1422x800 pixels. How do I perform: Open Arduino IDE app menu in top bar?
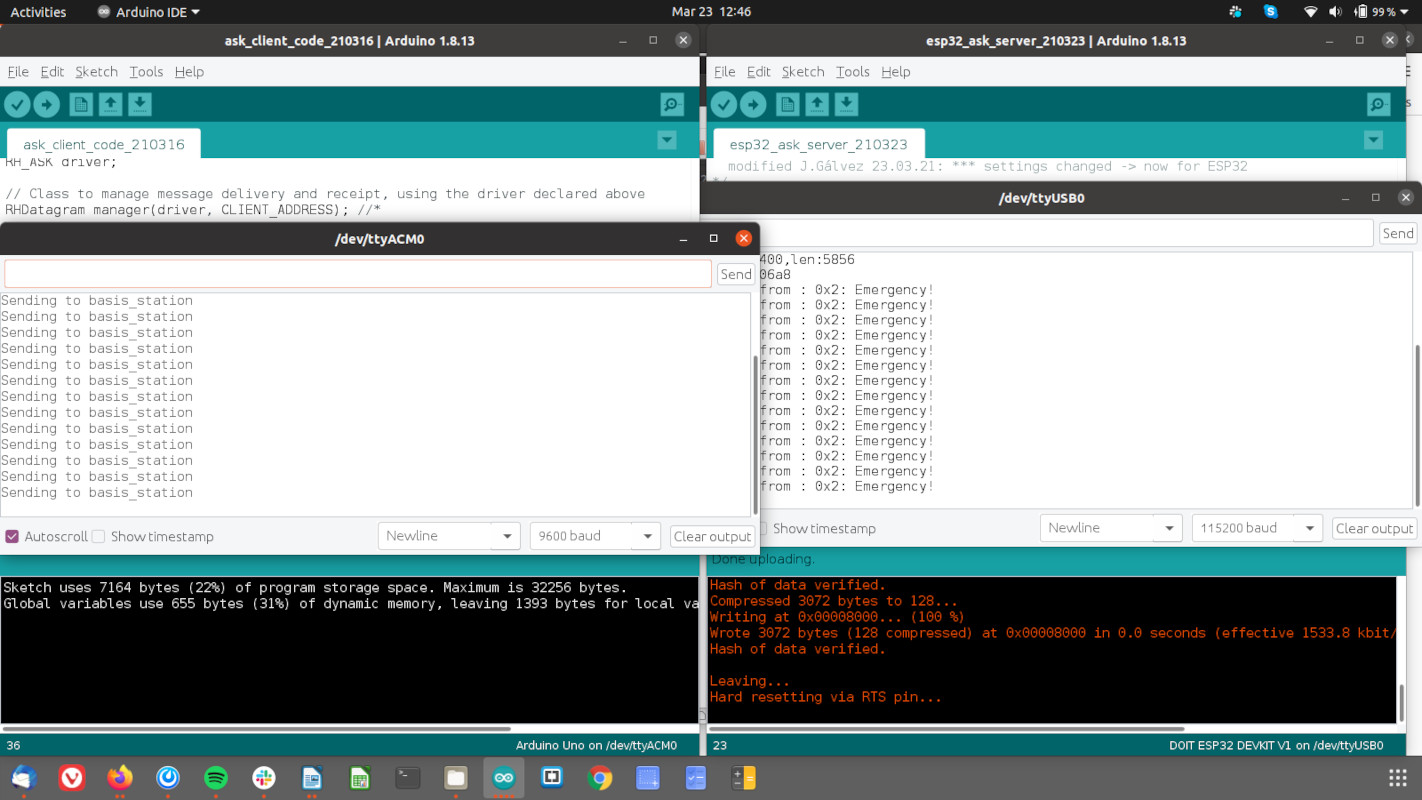tap(149, 12)
